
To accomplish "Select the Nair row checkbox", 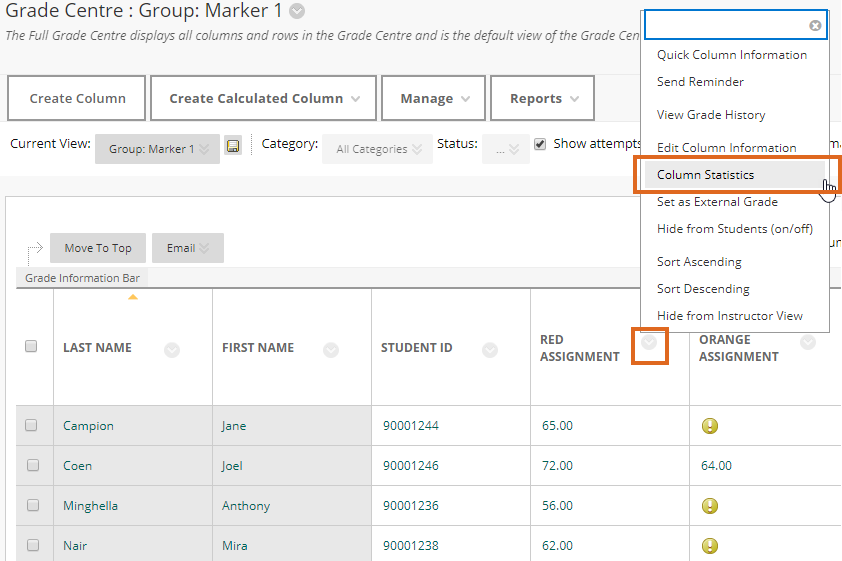I will point(33,545).
